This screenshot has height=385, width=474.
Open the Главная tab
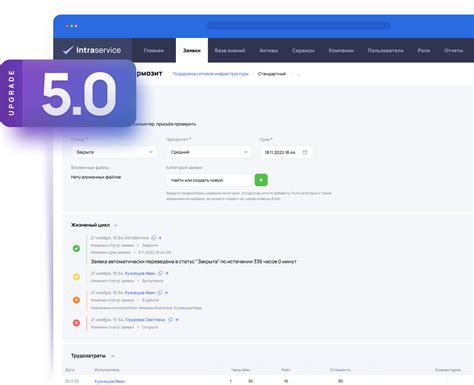(154, 51)
